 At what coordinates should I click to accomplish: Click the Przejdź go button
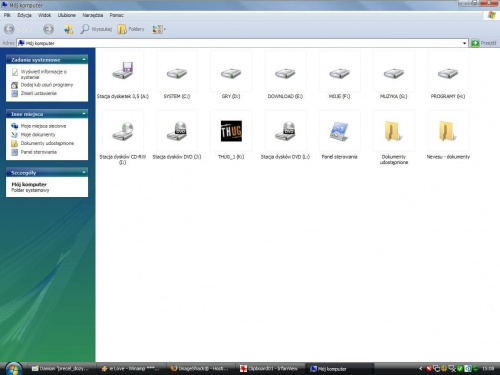[x=484, y=43]
